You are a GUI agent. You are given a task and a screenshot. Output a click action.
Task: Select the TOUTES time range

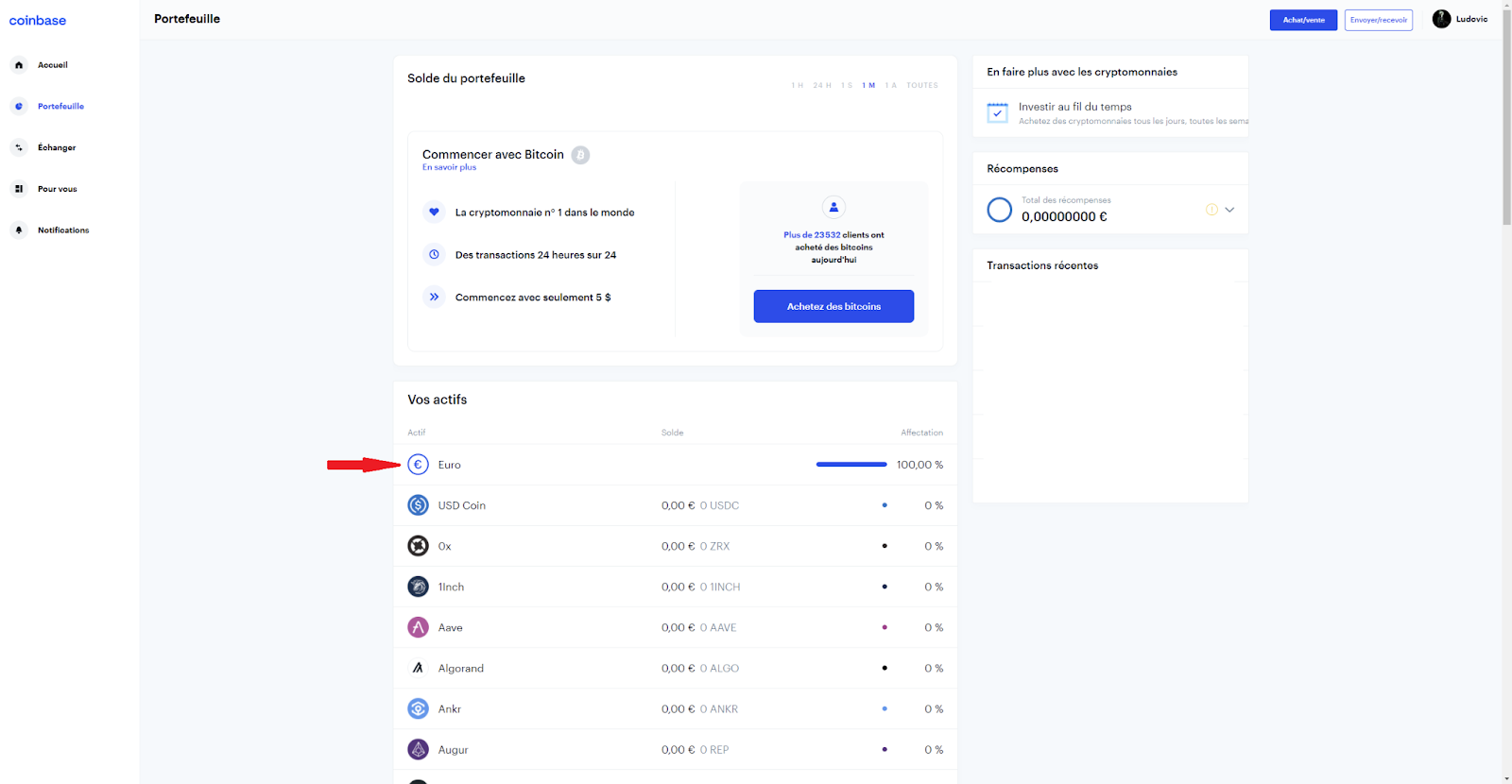tap(922, 86)
